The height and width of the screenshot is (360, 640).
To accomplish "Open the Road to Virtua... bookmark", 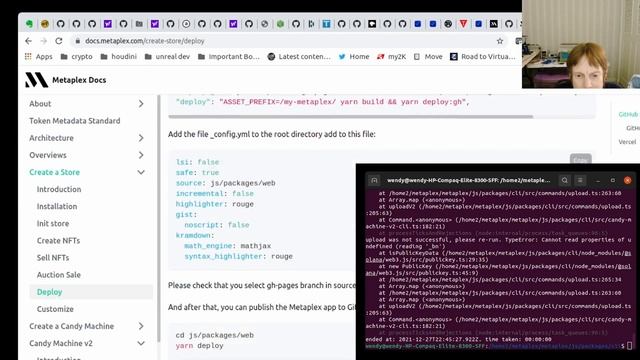I will [482, 57].
